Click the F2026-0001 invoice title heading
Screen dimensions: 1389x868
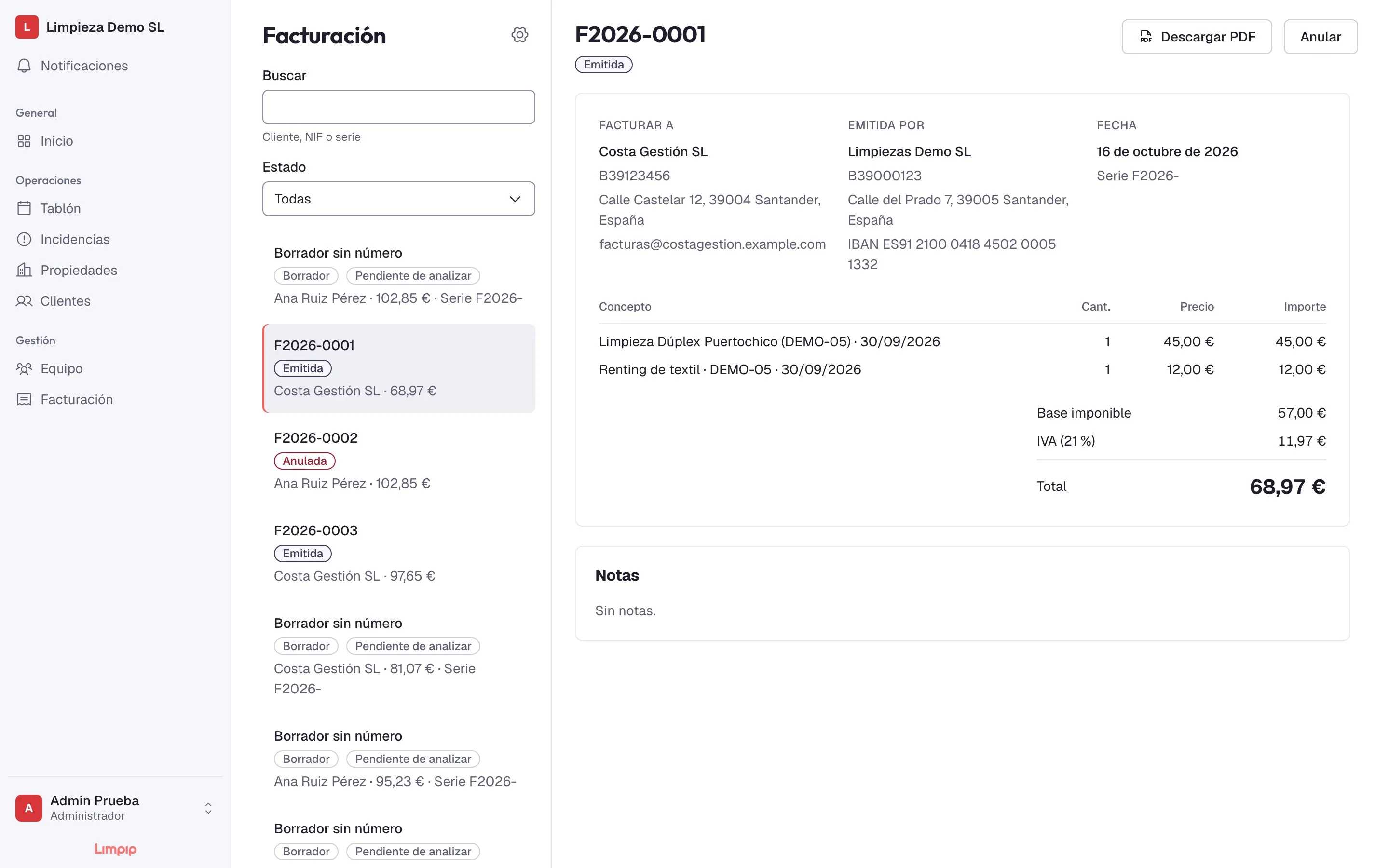pos(640,34)
